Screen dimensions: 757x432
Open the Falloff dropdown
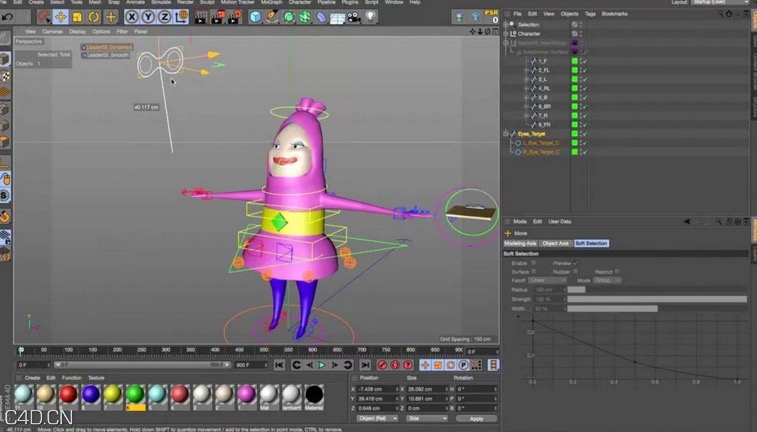point(547,280)
